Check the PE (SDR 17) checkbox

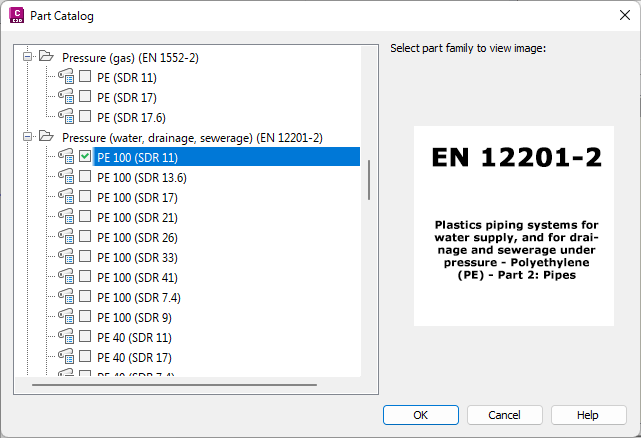(x=85, y=96)
